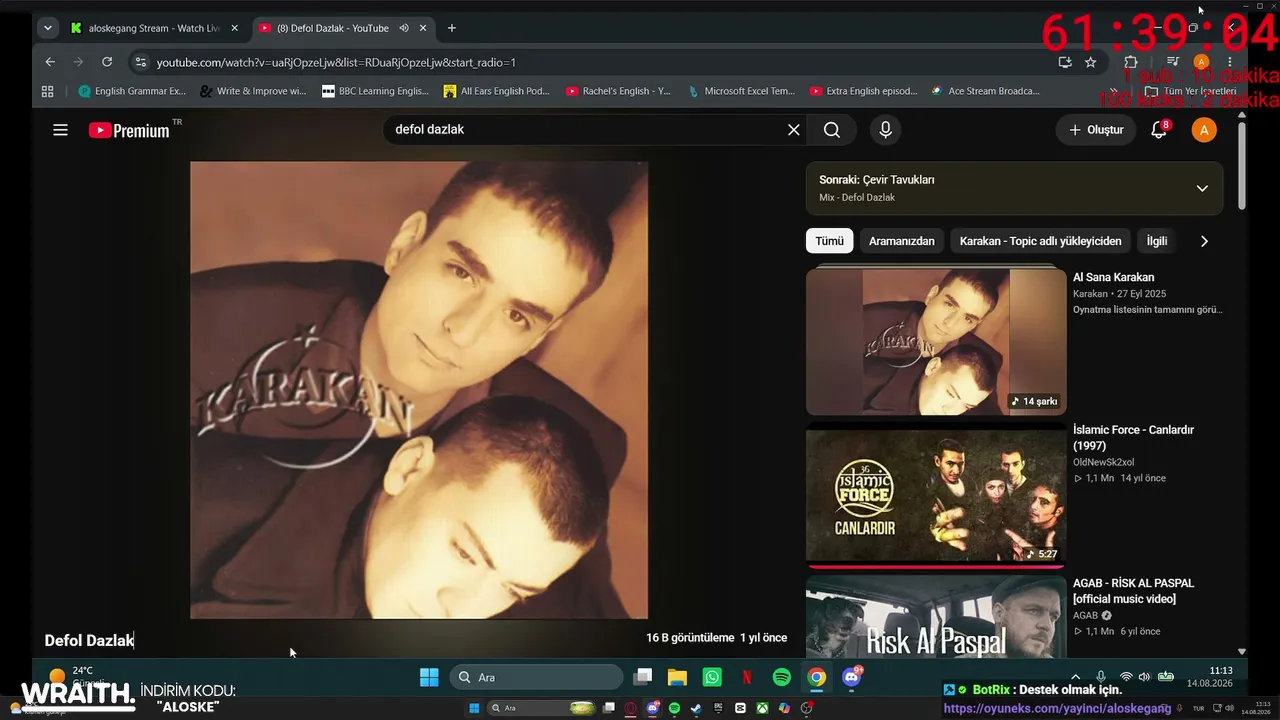1280x720 pixels.
Task: Install app icon in address bar
Action: point(1065,62)
